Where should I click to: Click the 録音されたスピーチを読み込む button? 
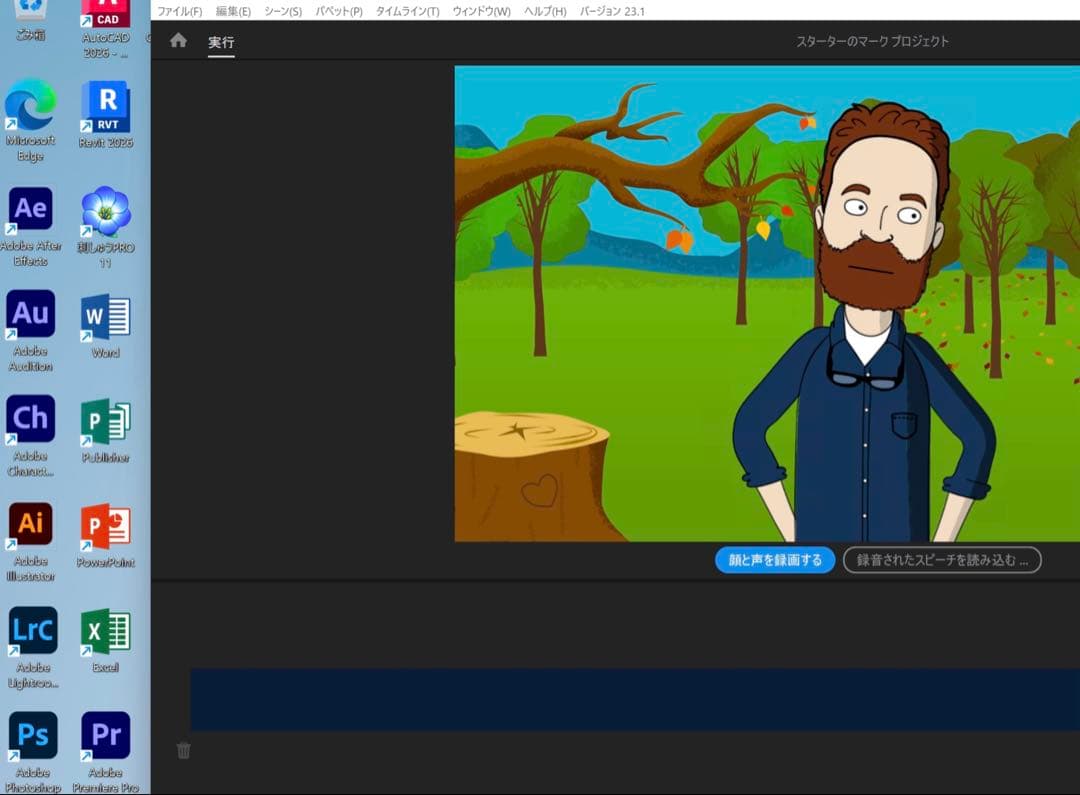pos(942,560)
